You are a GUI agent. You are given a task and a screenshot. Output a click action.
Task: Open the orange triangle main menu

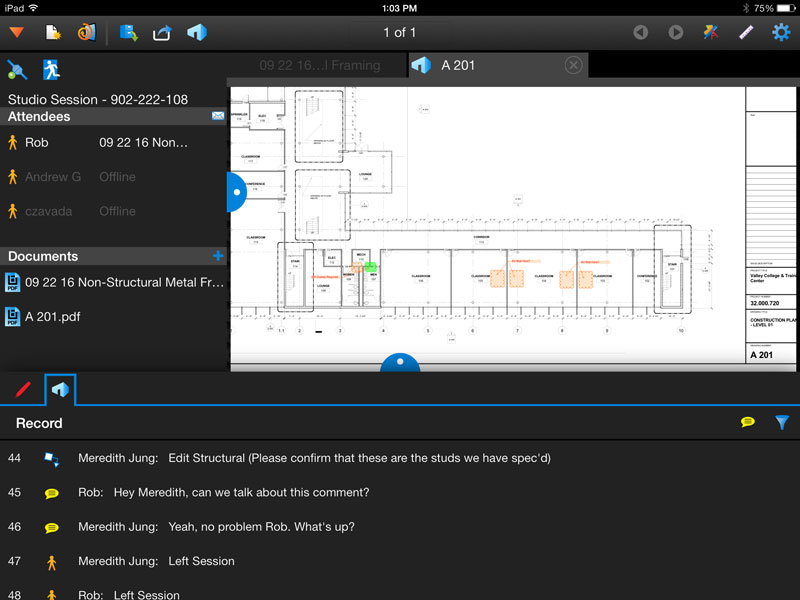[x=16, y=33]
